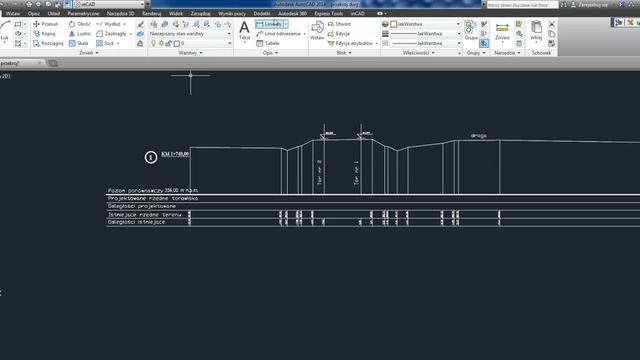Click the Wklej (Paste) icon
The height and width of the screenshot is (360, 640).
click(x=536, y=28)
